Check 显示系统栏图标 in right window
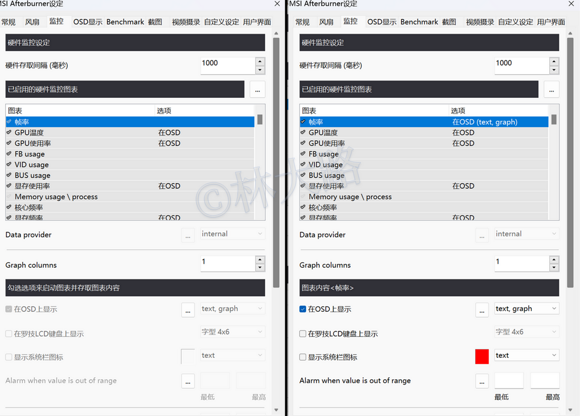580x416 pixels. point(303,357)
